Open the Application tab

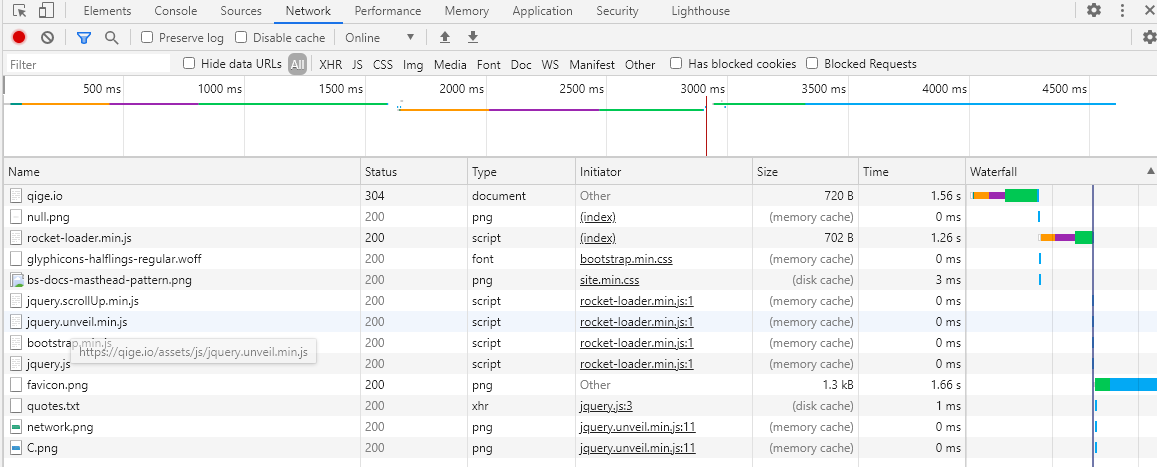coord(542,11)
